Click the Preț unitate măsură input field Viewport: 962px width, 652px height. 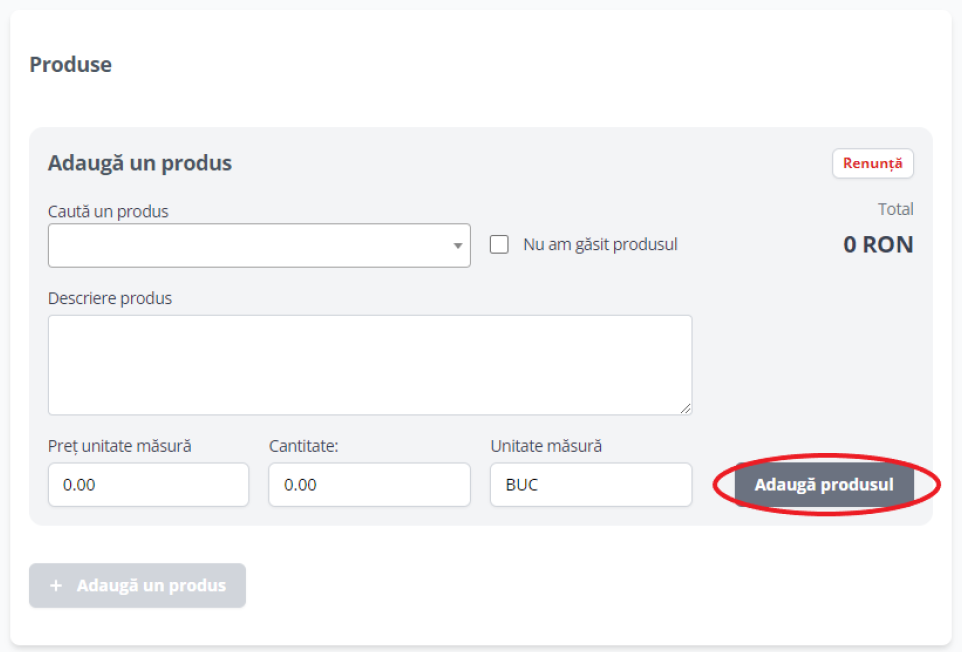[148, 485]
